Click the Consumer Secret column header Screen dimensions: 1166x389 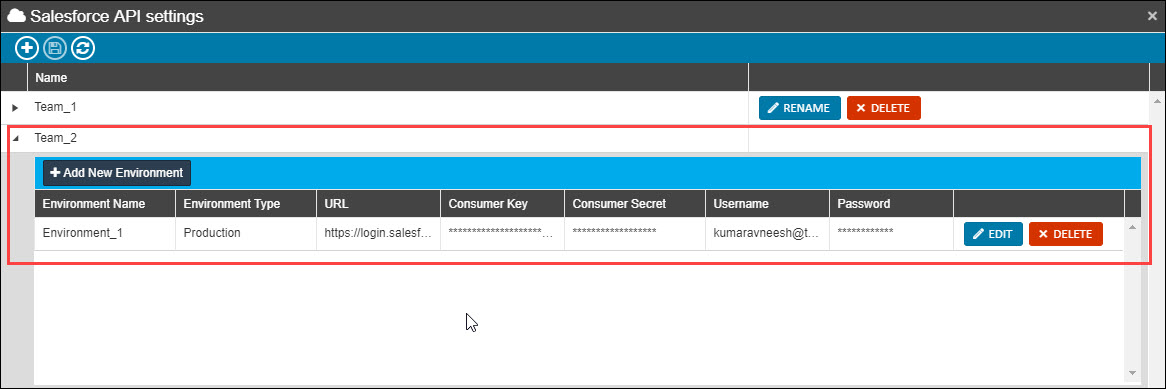pyautogui.click(x=635, y=203)
